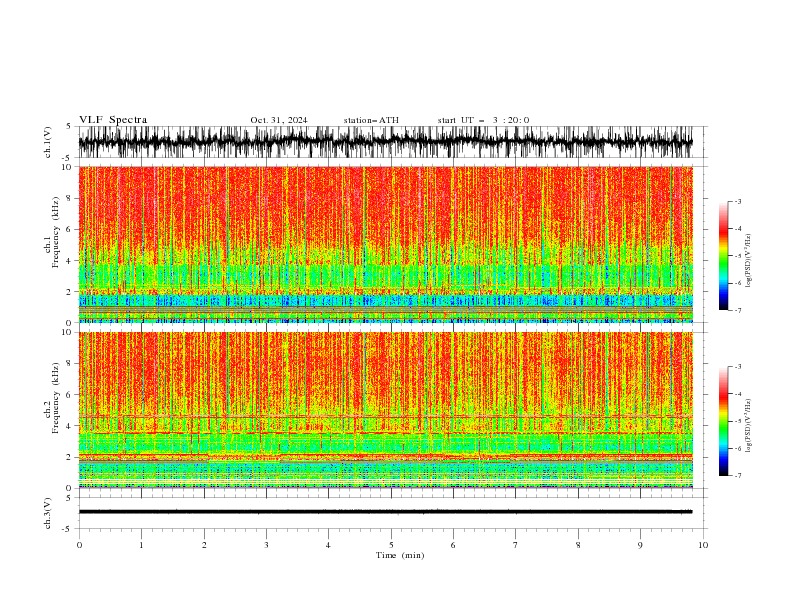
Task: Click the "-3" label on ch.1 colorbar
Action: point(738,201)
